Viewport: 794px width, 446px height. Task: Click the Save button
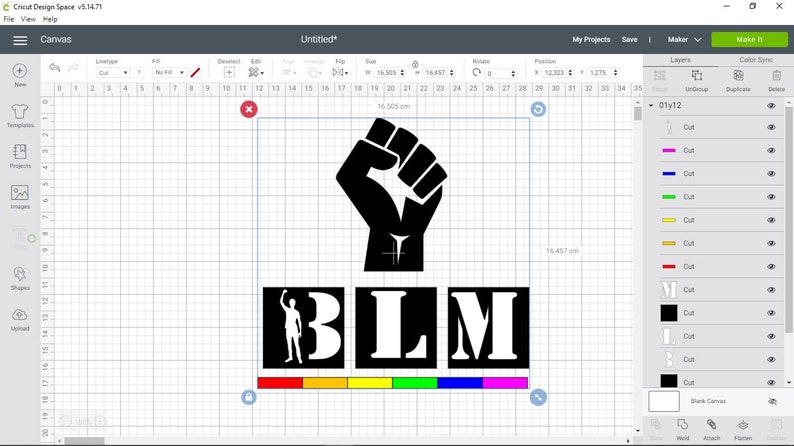click(x=629, y=39)
